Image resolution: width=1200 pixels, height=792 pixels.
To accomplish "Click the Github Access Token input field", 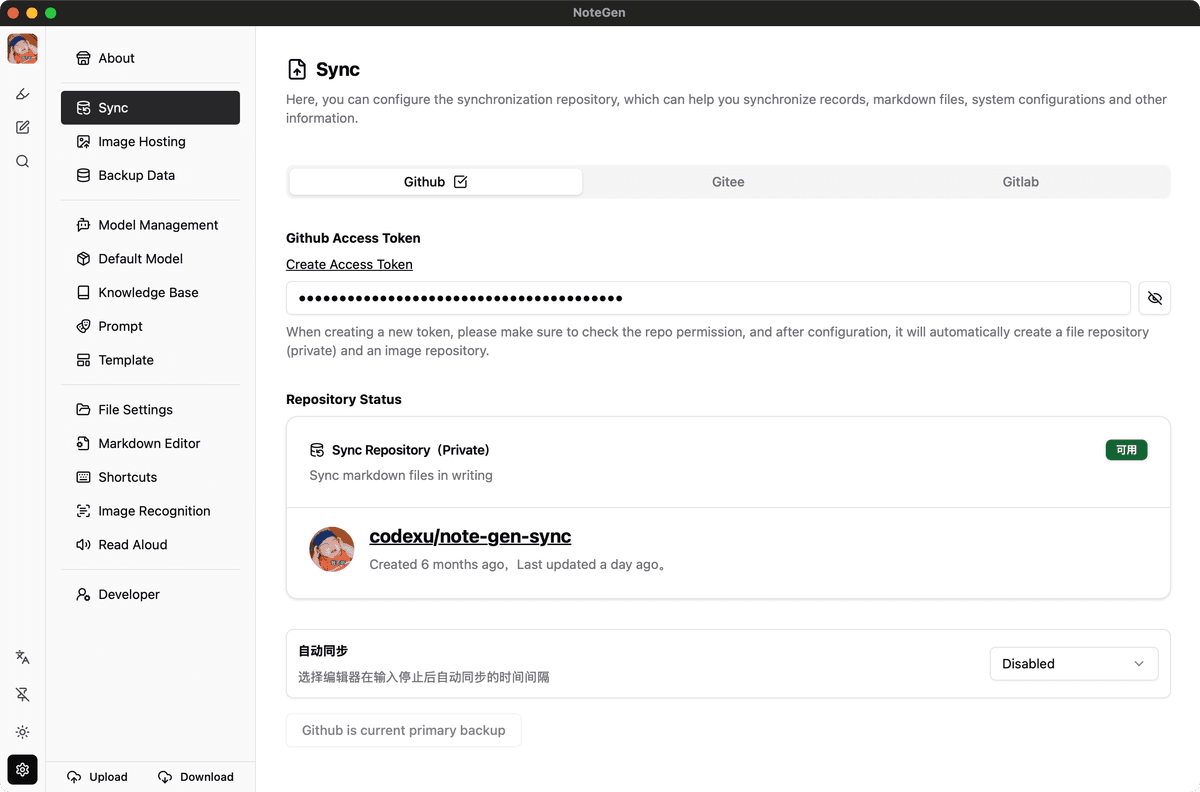I will tap(708, 298).
